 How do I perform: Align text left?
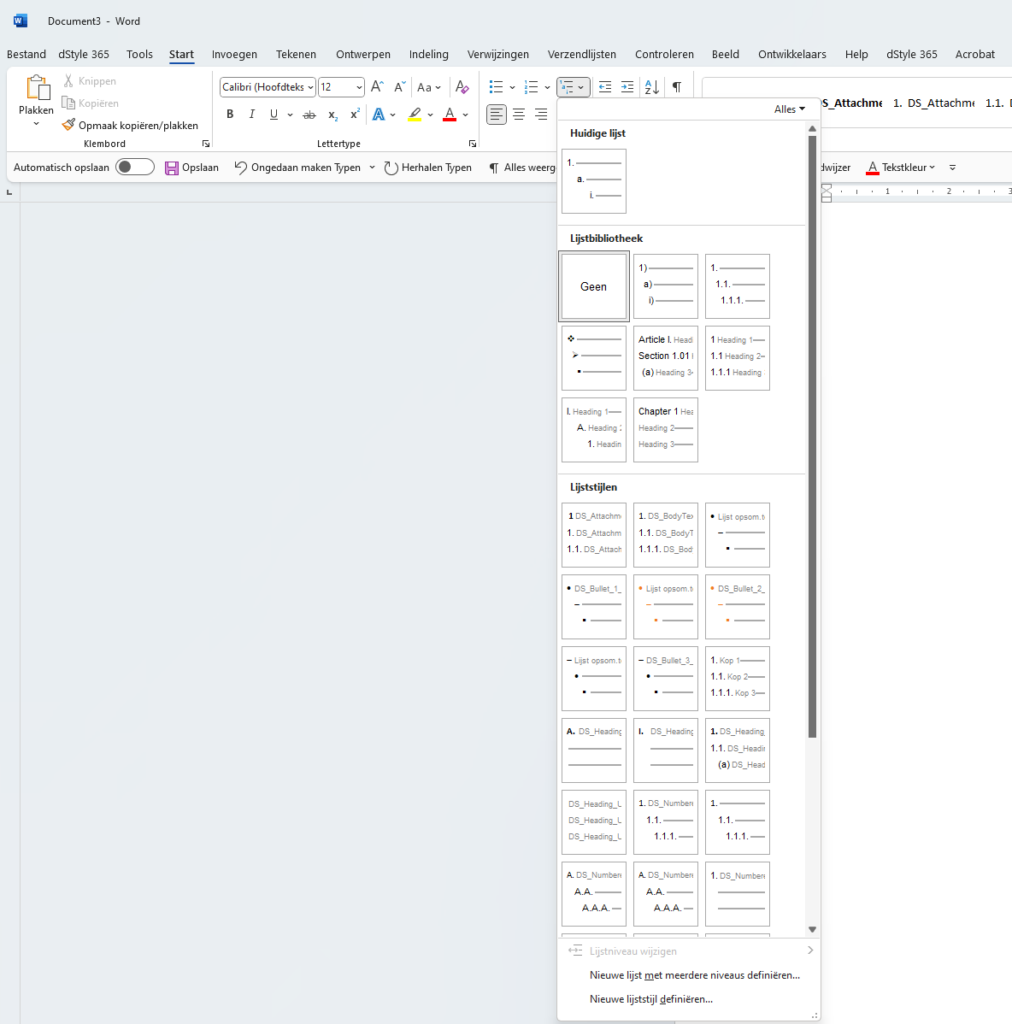[496, 114]
